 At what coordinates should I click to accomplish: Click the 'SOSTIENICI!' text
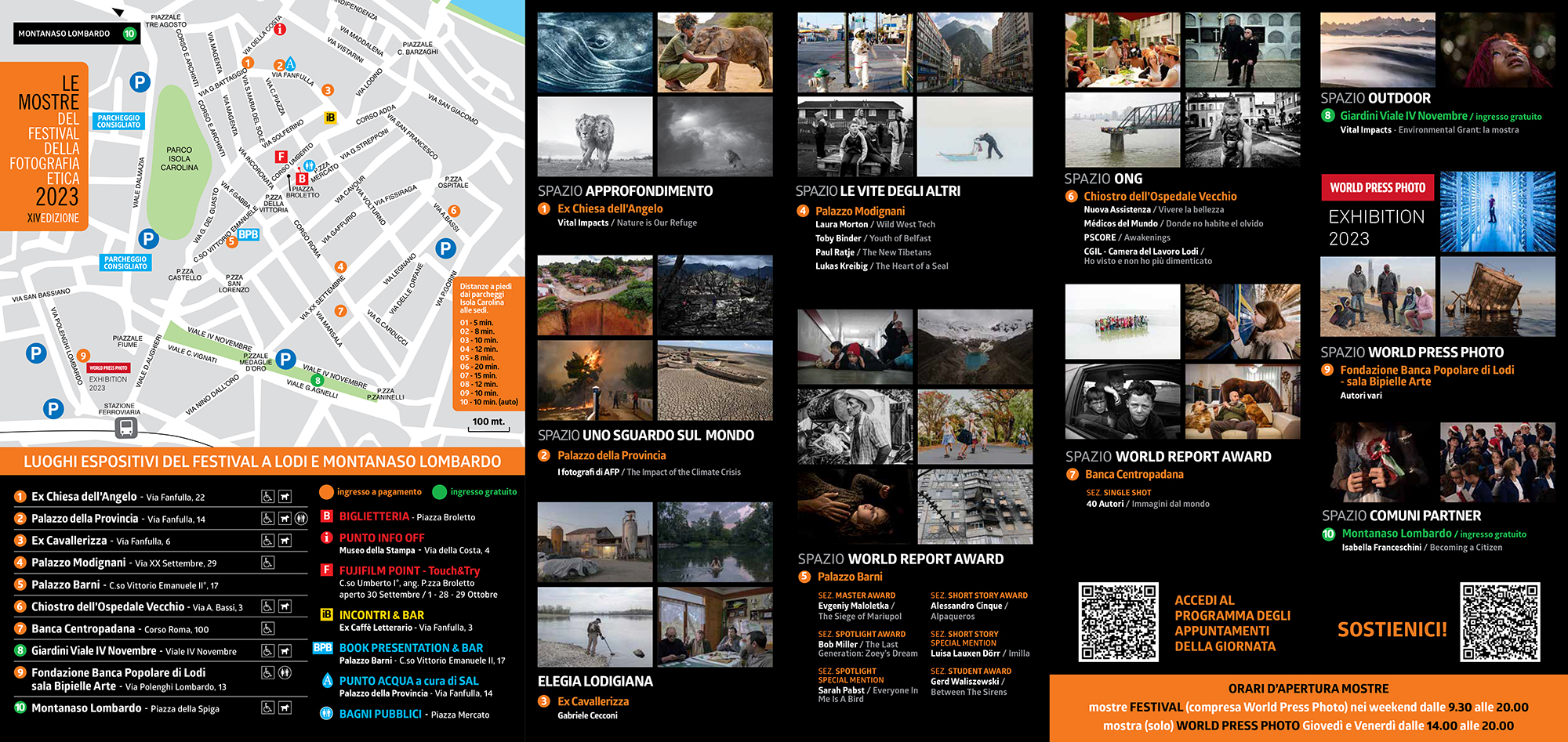[1392, 629]
